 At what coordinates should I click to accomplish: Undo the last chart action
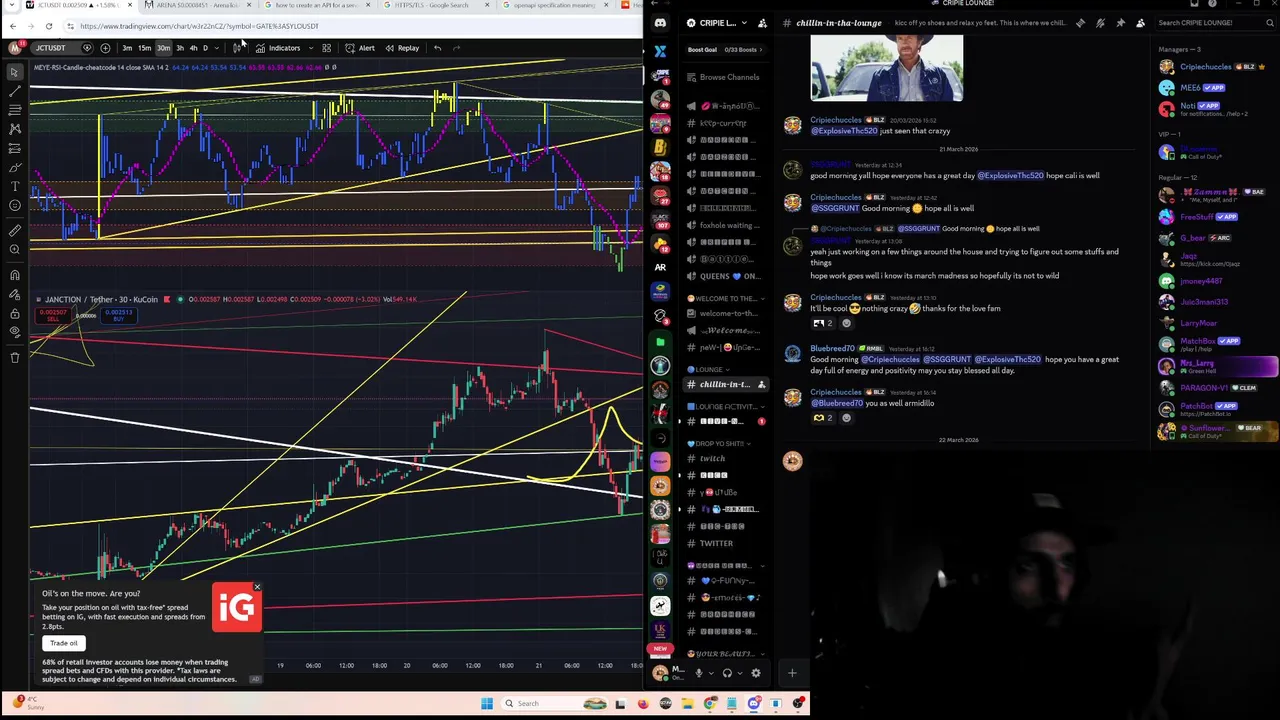pyautogui.click(x=437, y=48)
